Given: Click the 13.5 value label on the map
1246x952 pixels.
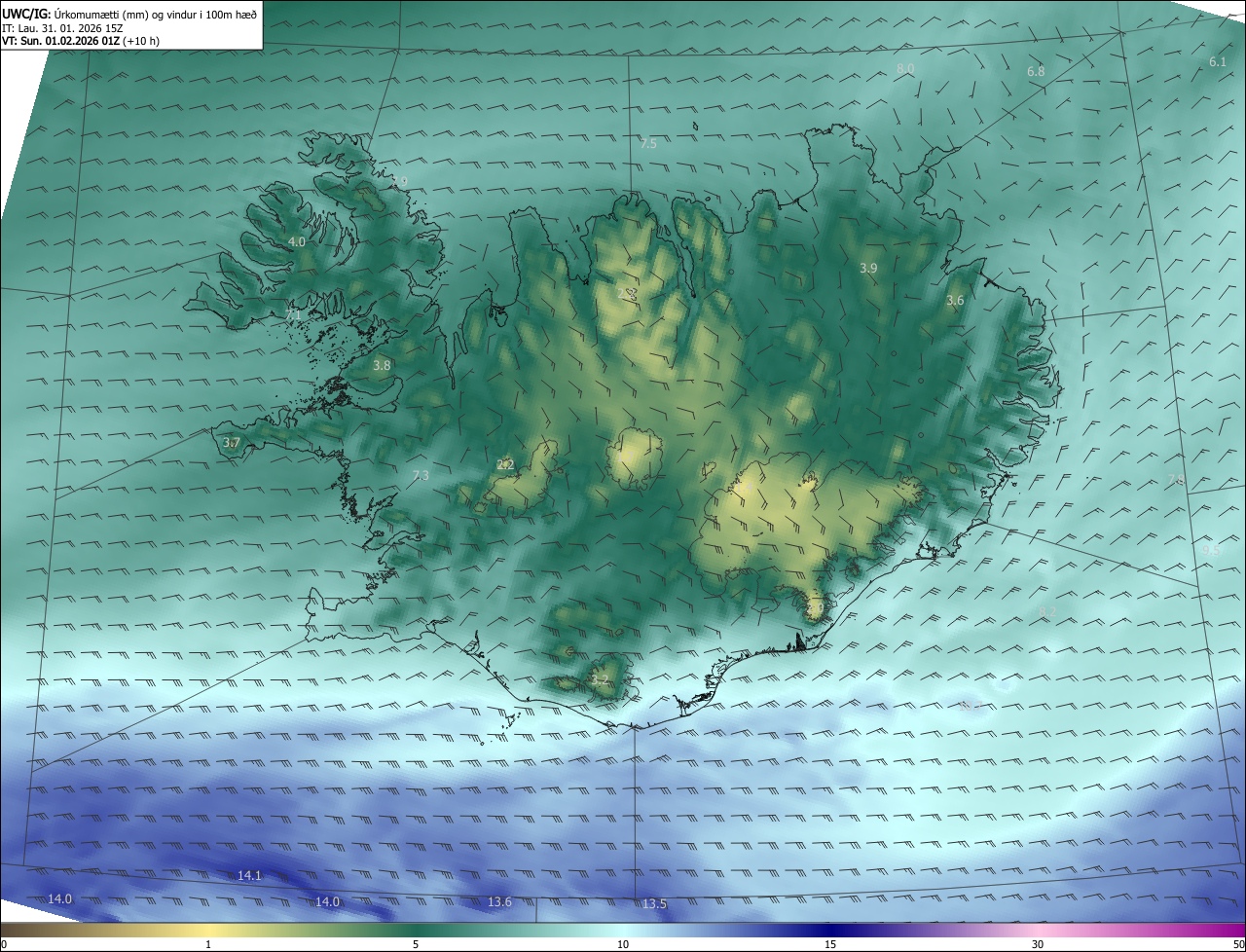Looking at the screenshot, I should 654,904.
